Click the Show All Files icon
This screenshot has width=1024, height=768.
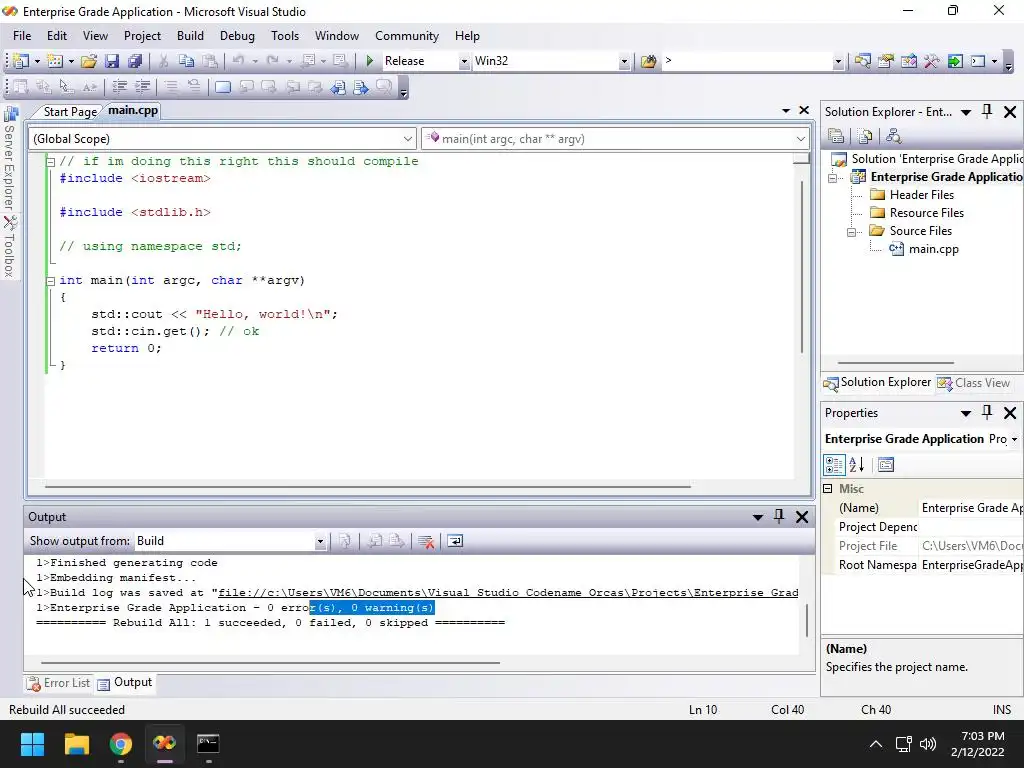[x=865, y=136]
